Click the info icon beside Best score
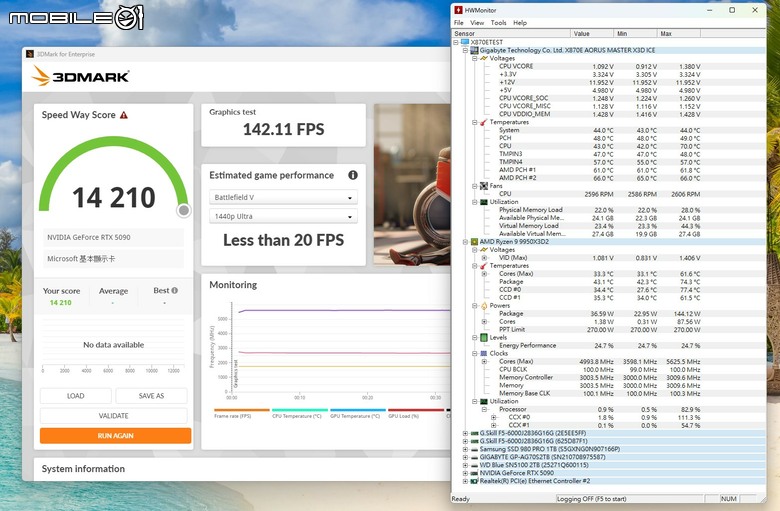780x511 pixels. click(175, 291)
